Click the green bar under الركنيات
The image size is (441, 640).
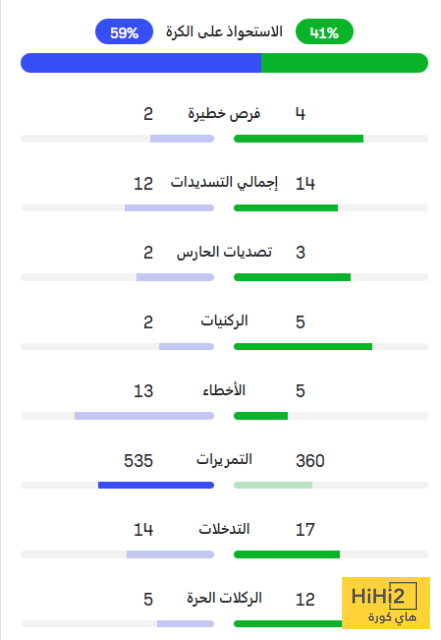303,347
